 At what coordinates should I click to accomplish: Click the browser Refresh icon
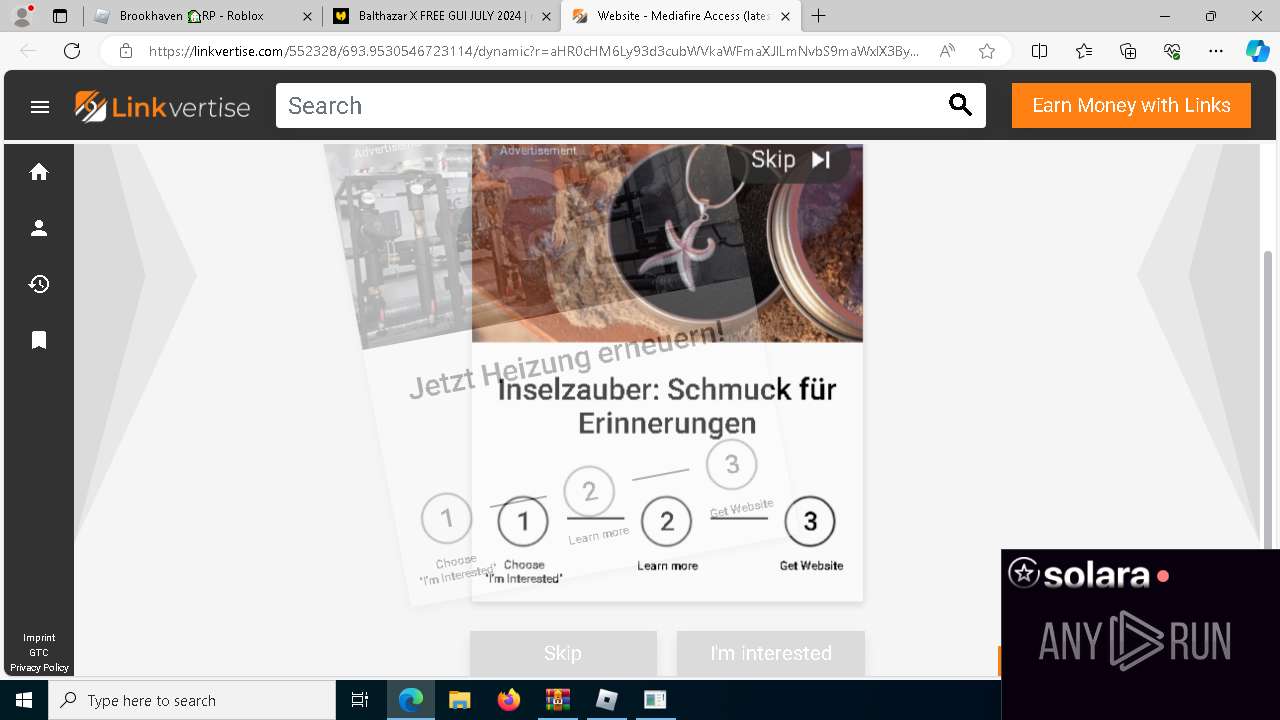pos(72,51)
